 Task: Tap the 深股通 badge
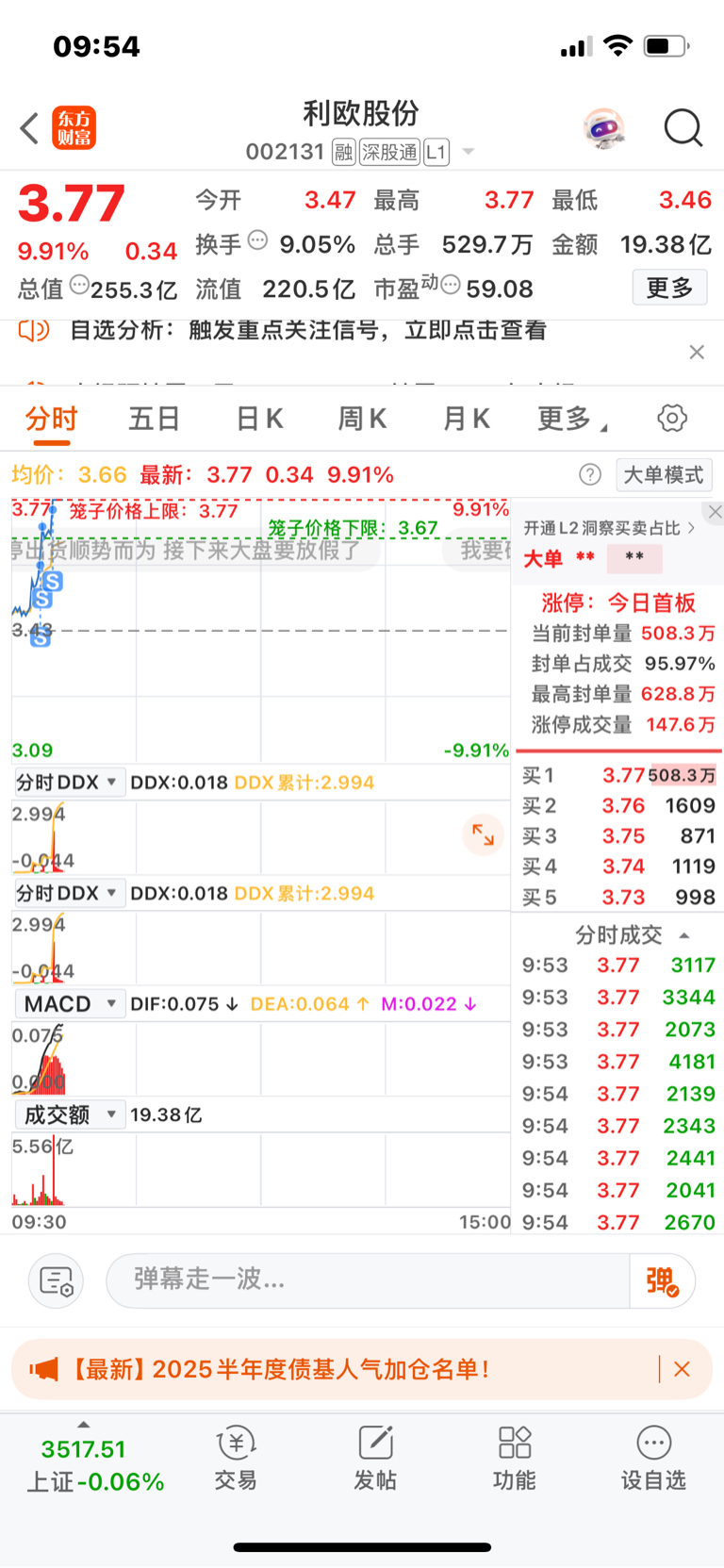tap(389, 152)
